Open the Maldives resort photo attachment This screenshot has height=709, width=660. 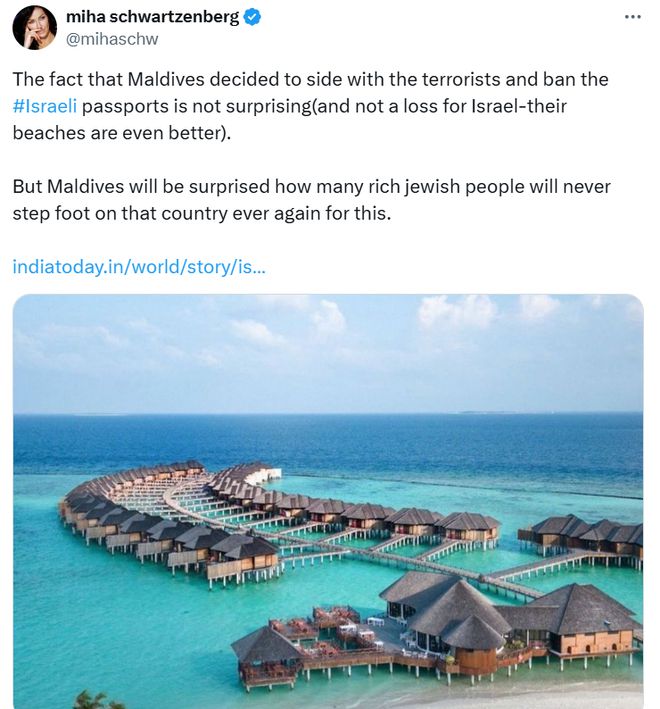(328, 501)
